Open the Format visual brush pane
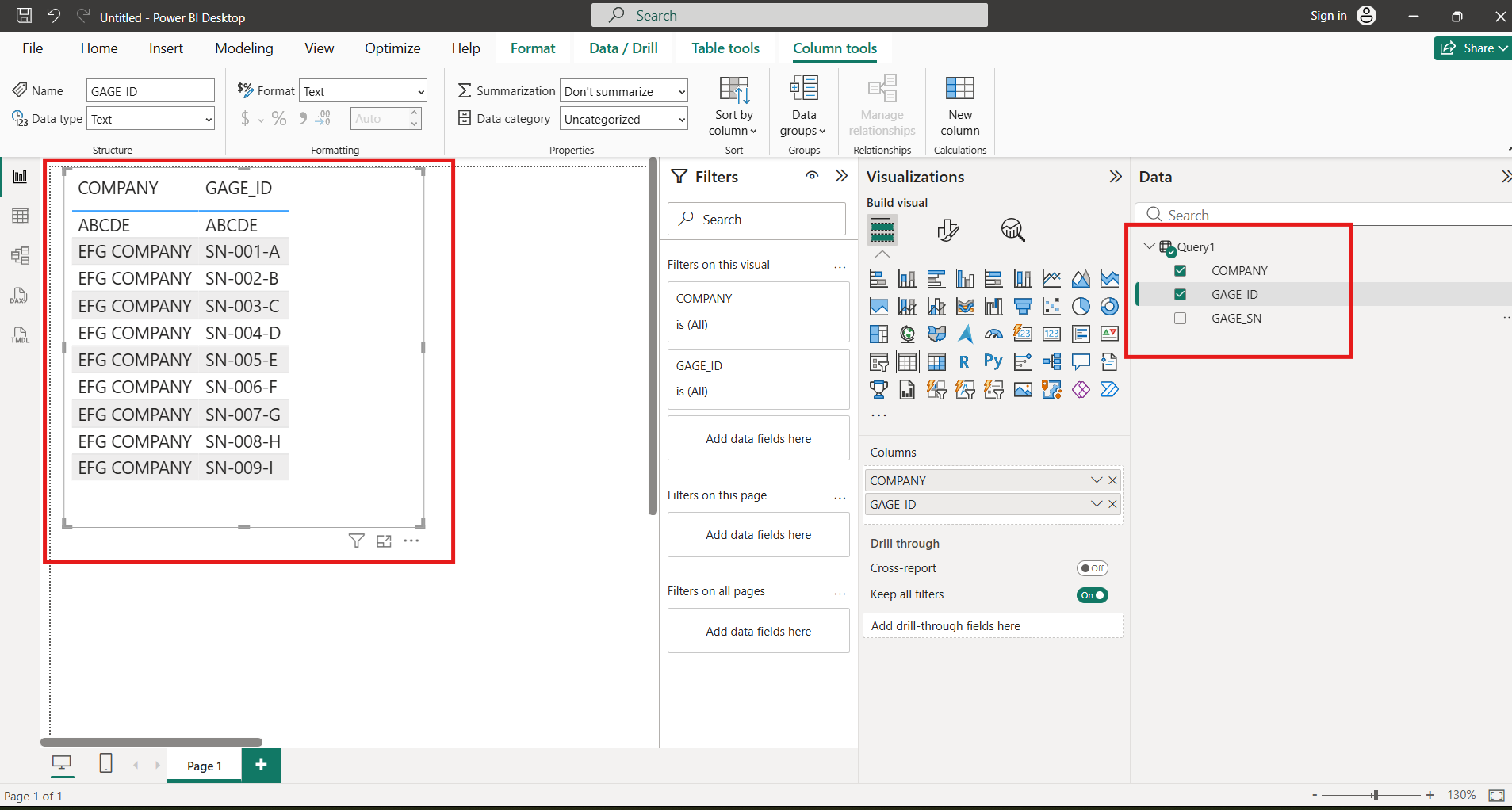Screen dimensions: 1512x810 (x=947, y=231)
